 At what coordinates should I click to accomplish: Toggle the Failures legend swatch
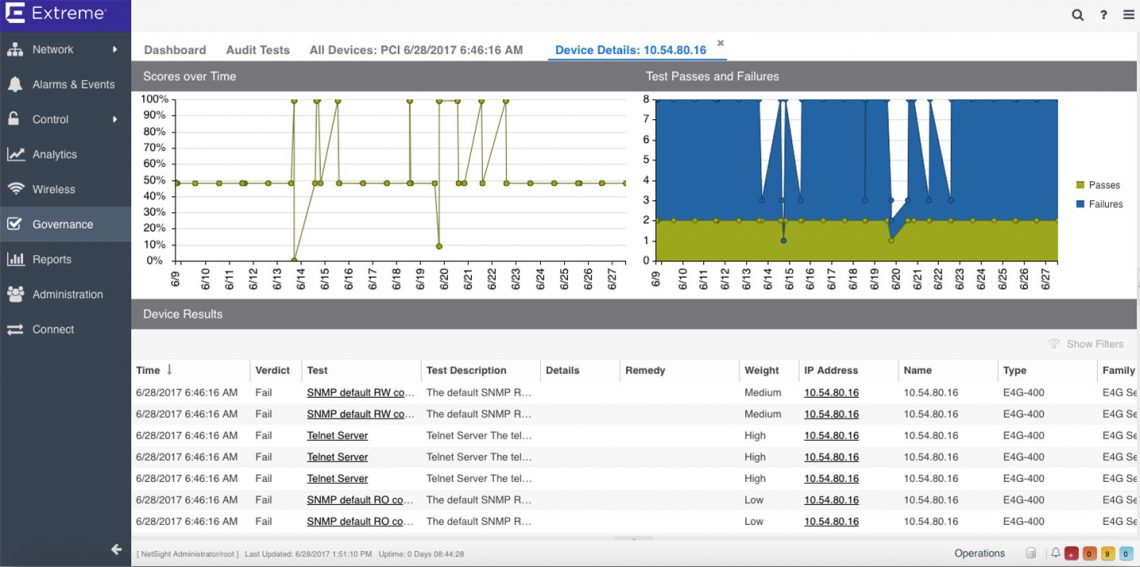point(1080,204)
